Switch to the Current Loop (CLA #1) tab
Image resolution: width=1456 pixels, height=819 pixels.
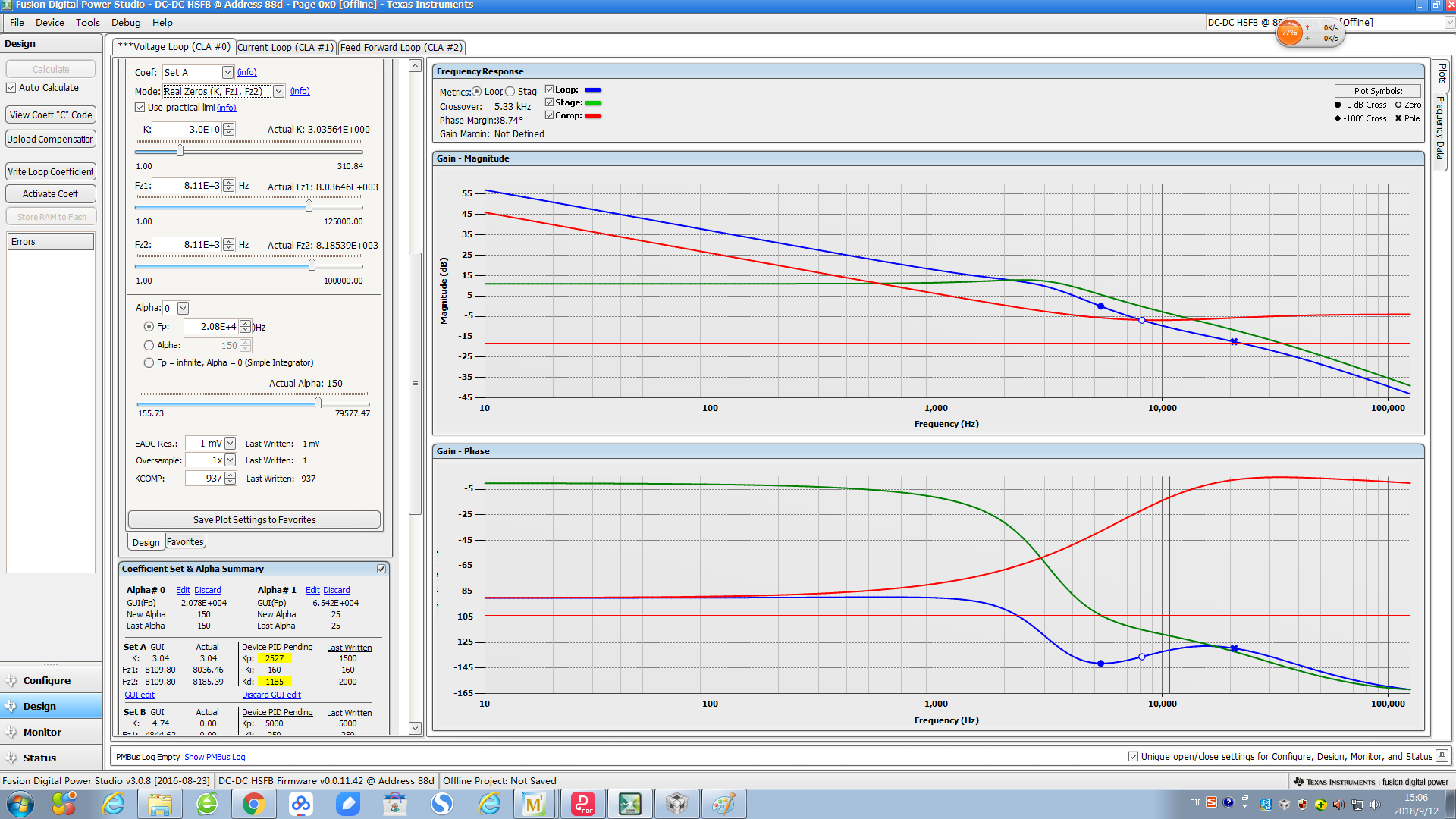pyautogui.click(x=285, y=47)
